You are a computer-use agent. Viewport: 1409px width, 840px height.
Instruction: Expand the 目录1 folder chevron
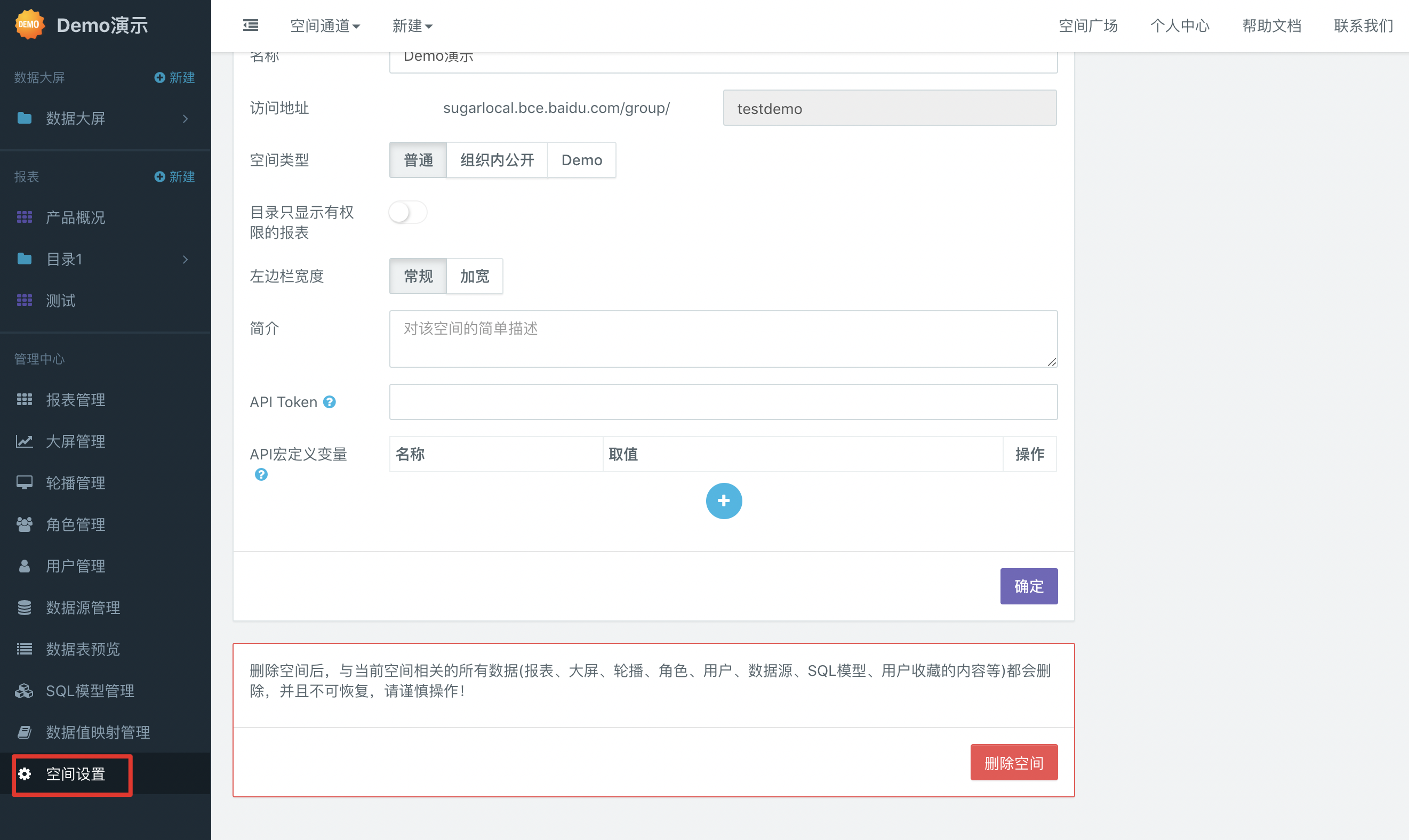(185, 259)
